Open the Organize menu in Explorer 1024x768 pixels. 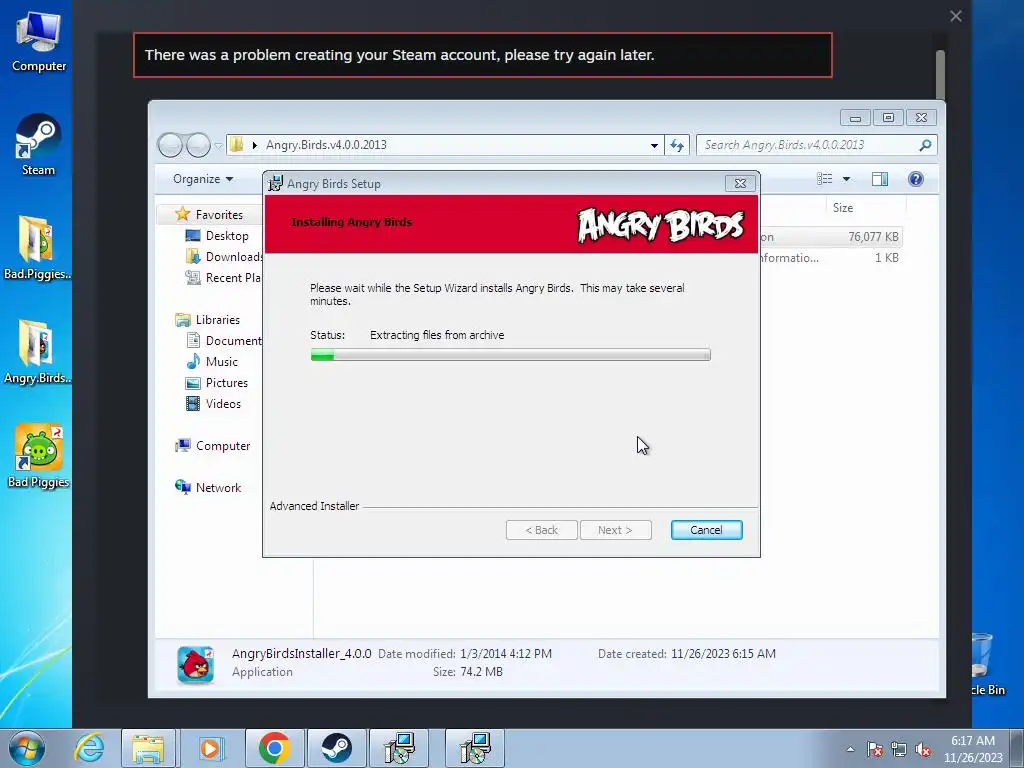(x=203, y=179)
